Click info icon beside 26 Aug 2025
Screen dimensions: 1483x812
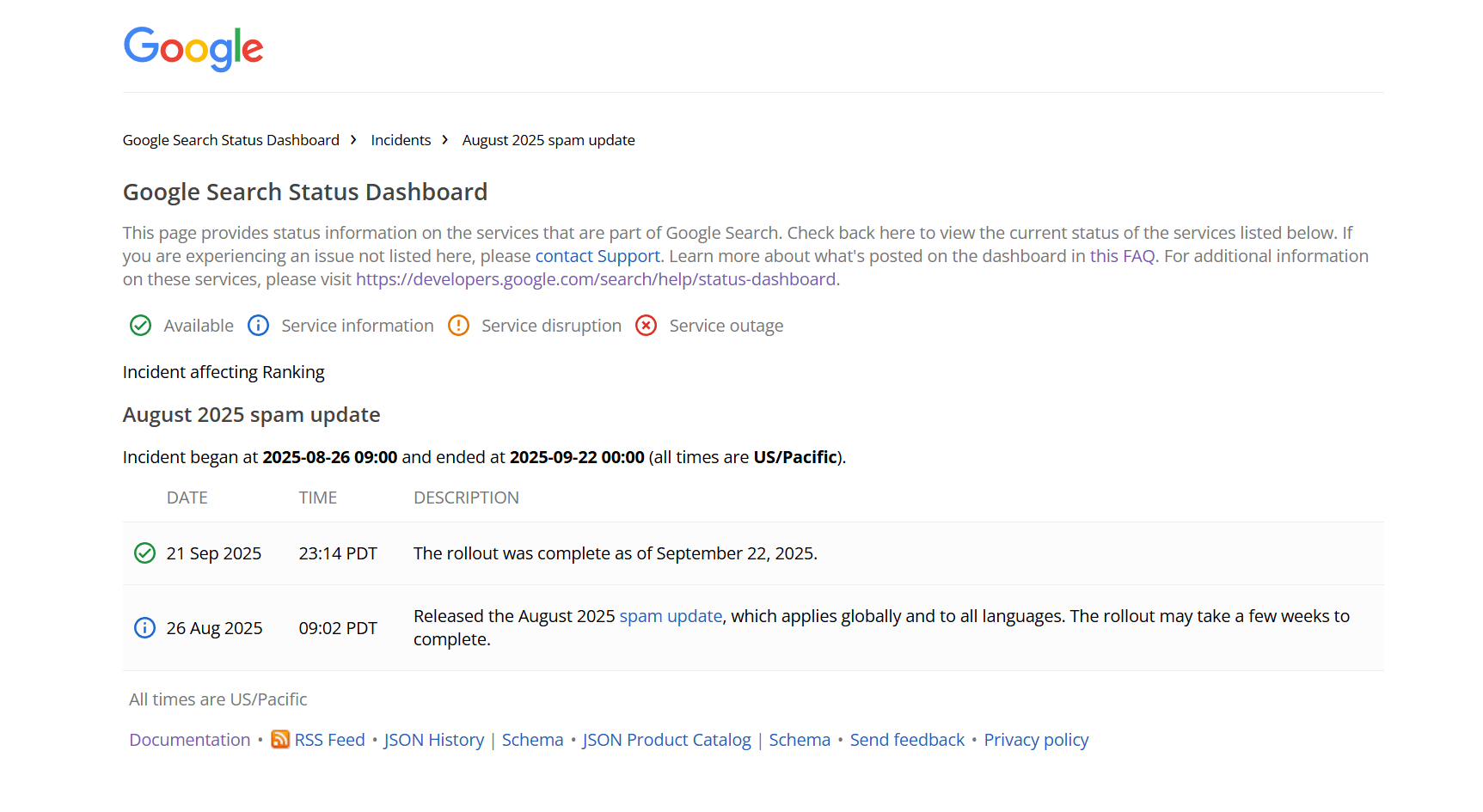coord(144,628)
